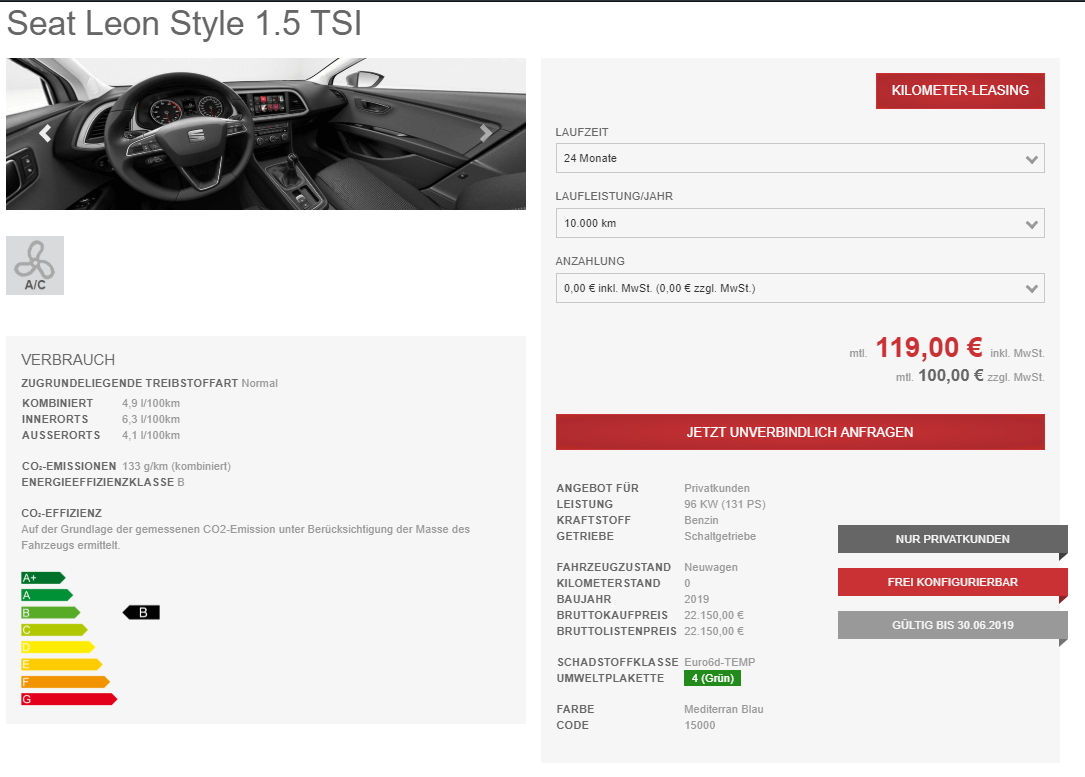Click the Nur Privatkunden ribbon label
Viewport: 1085px width, 777px height.
(x=952, y=539)
